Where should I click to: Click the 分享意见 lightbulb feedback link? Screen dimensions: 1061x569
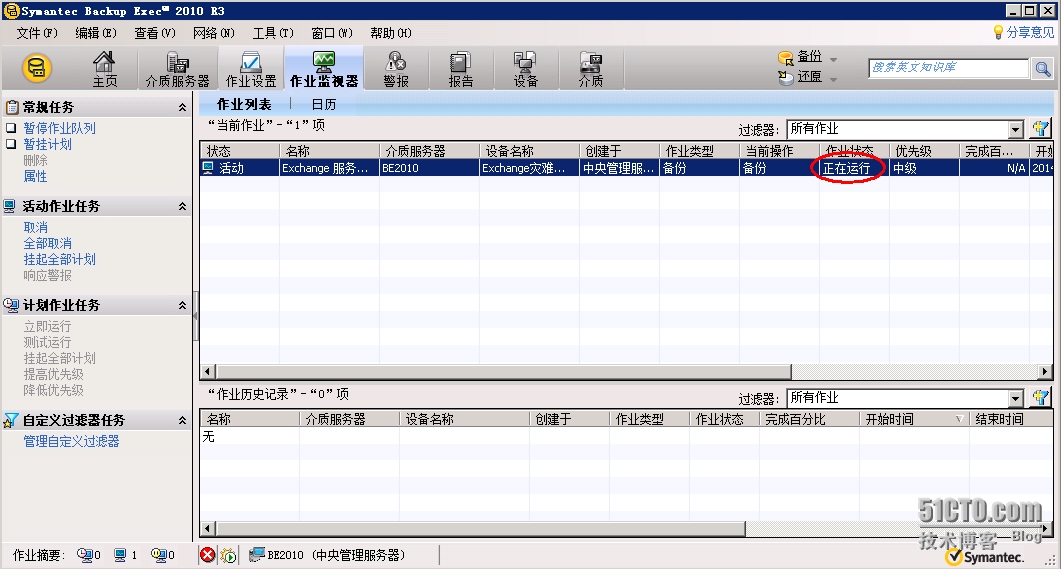click(x=1023, y=32)
